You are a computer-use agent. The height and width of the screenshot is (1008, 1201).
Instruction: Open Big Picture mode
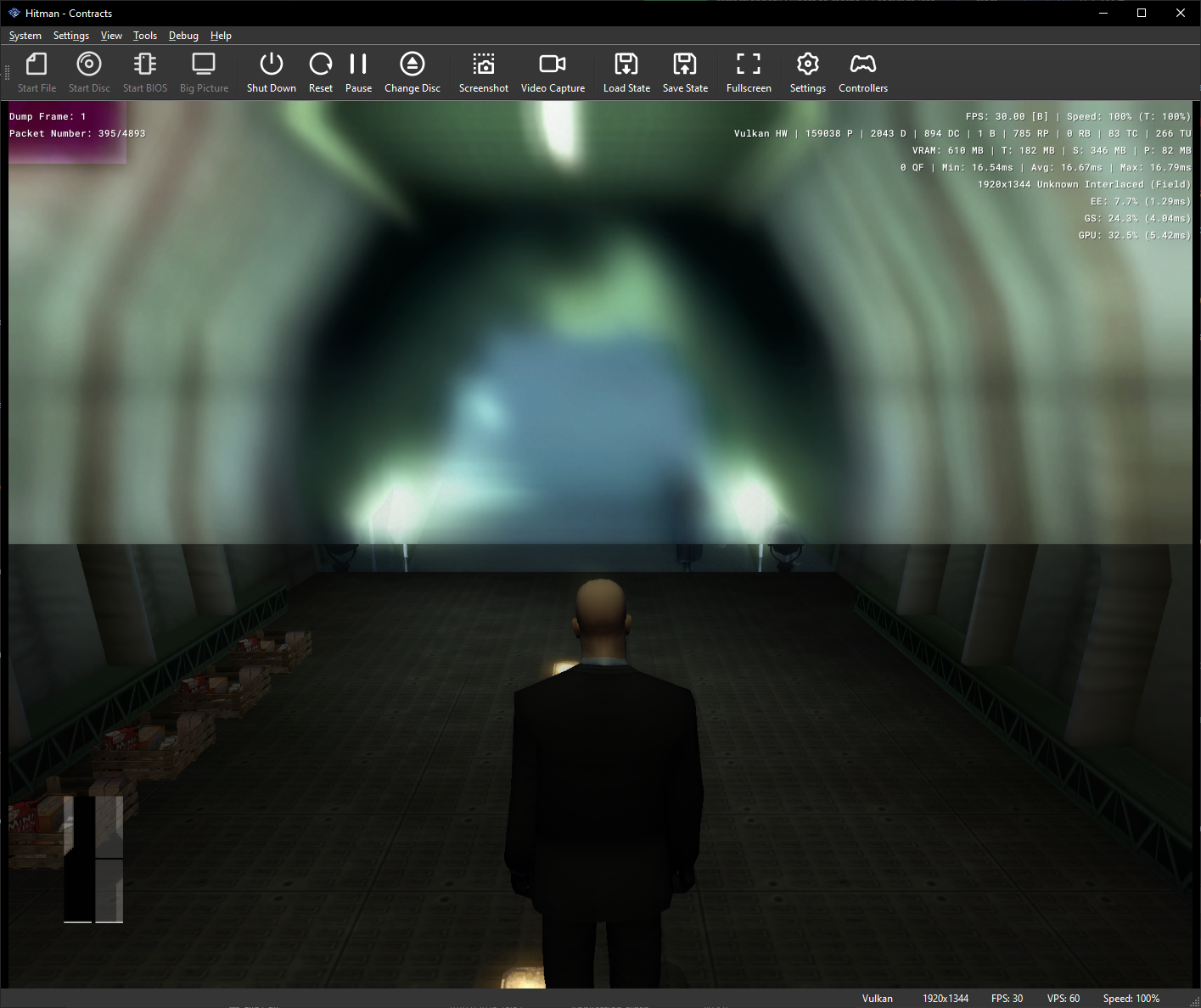click(x=204, y=73)
